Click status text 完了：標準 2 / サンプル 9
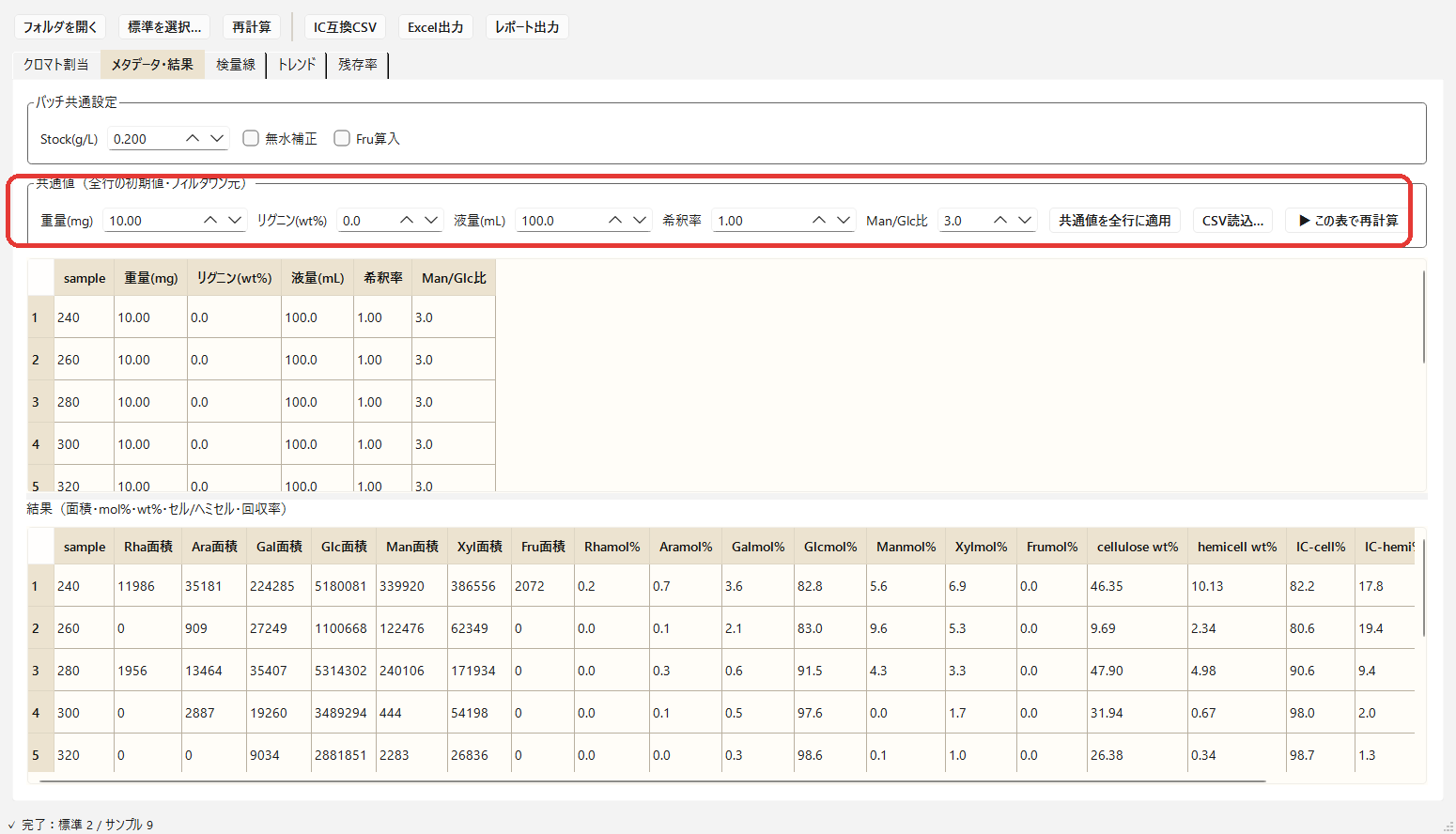The image size is (1456, 834). tap(86, 825)
